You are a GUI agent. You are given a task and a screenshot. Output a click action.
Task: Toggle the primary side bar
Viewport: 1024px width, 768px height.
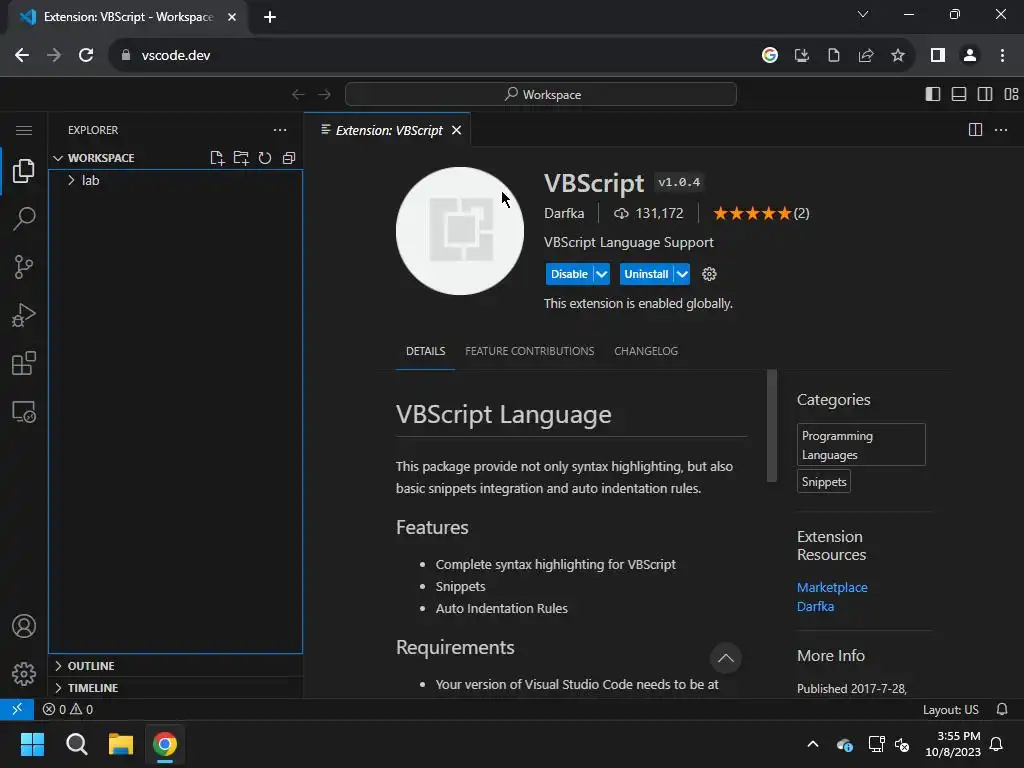click(933, 94)
